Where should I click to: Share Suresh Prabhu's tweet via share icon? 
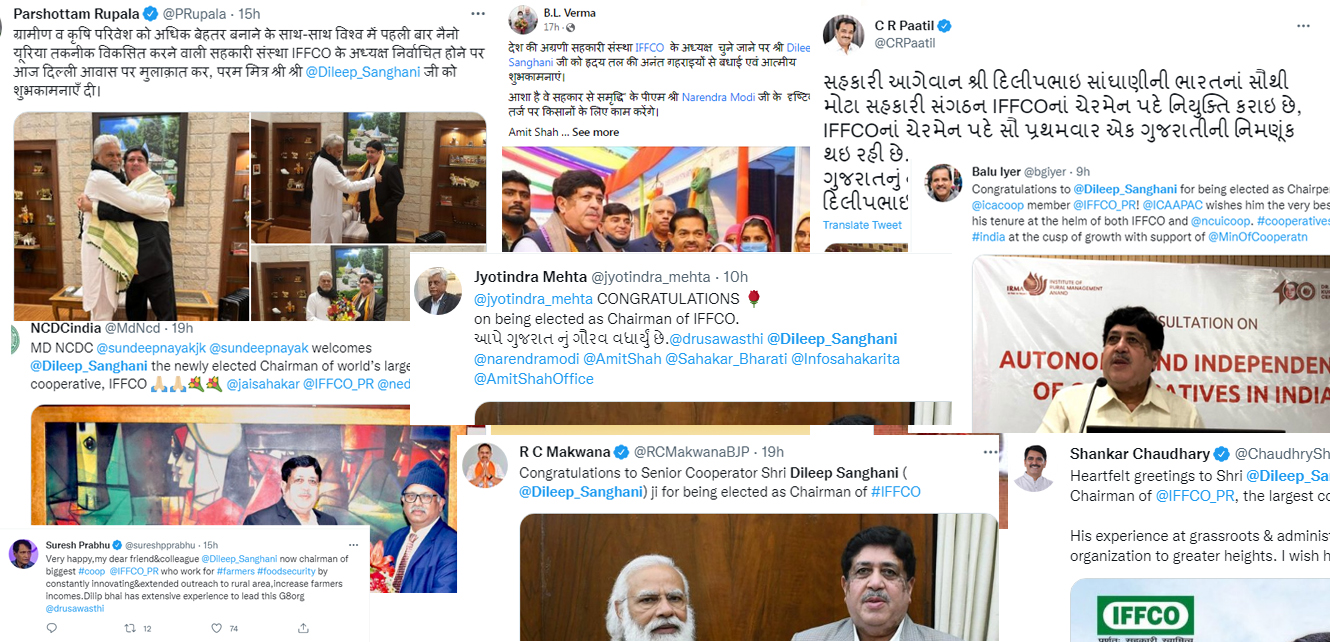pyautogui.click(x=303, y=628)
